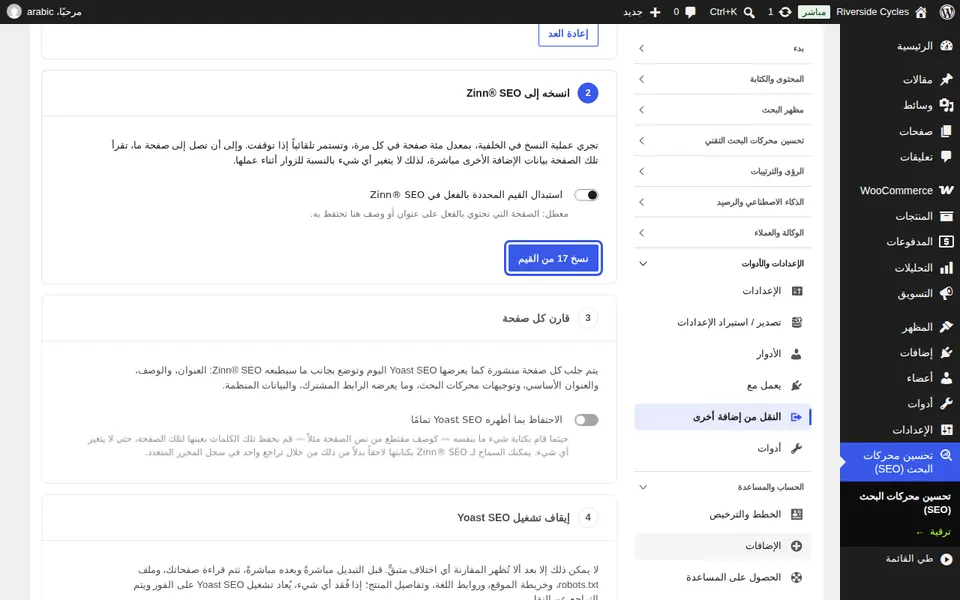The image size is (960, 600).
Task: Click the الإضافات plus-circle icon
Action: click(x=797, y=546)
